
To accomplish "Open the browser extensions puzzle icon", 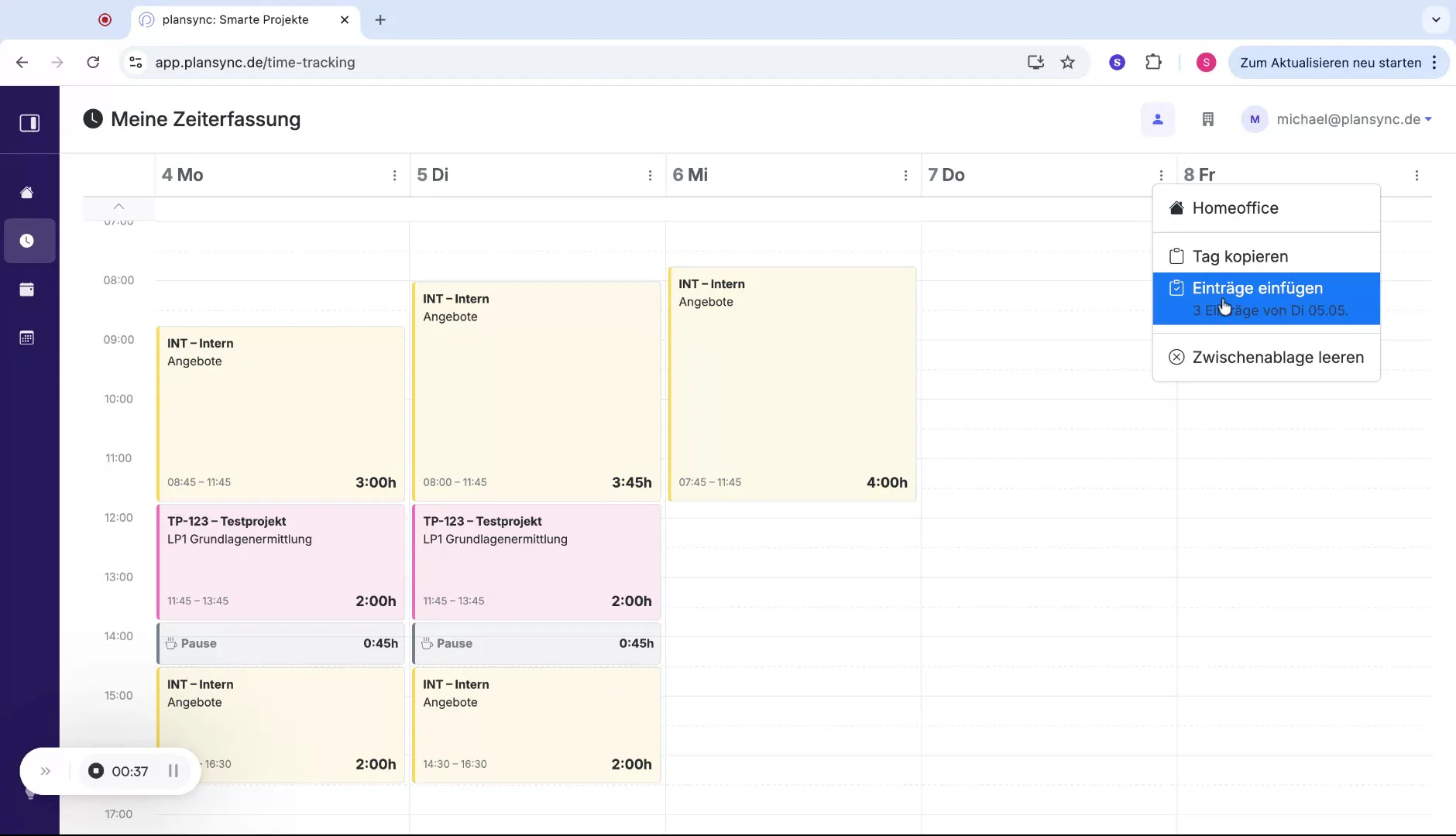I will pos(1153,63).
